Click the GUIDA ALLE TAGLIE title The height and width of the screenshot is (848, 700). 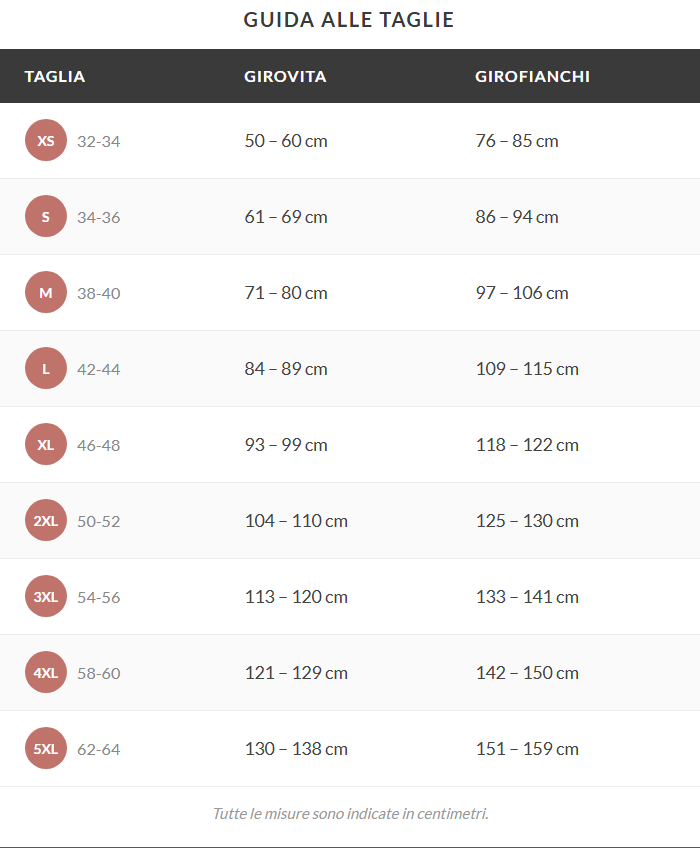[348, 20]
